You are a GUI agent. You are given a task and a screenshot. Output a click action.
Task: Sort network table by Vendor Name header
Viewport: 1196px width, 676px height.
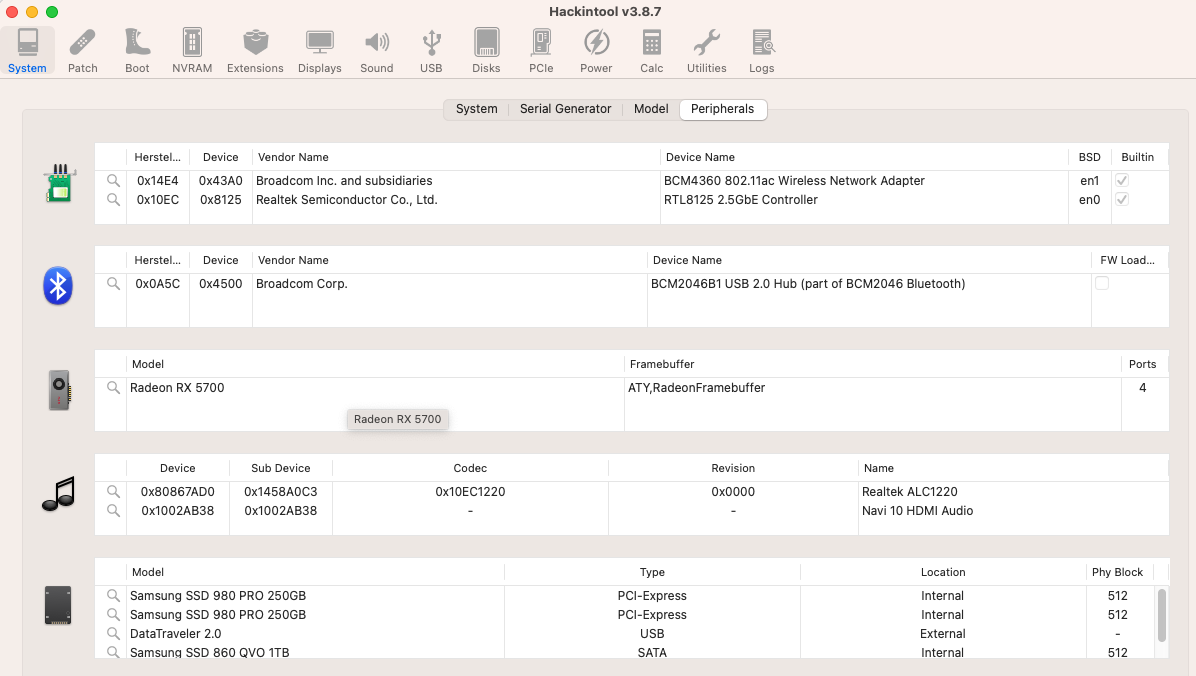[293, 157]
